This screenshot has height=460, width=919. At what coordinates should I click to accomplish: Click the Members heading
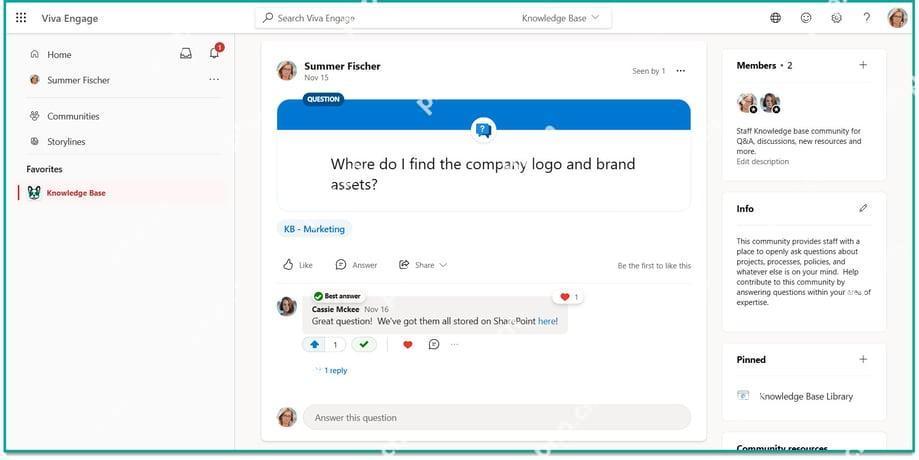tap(756, 66)
